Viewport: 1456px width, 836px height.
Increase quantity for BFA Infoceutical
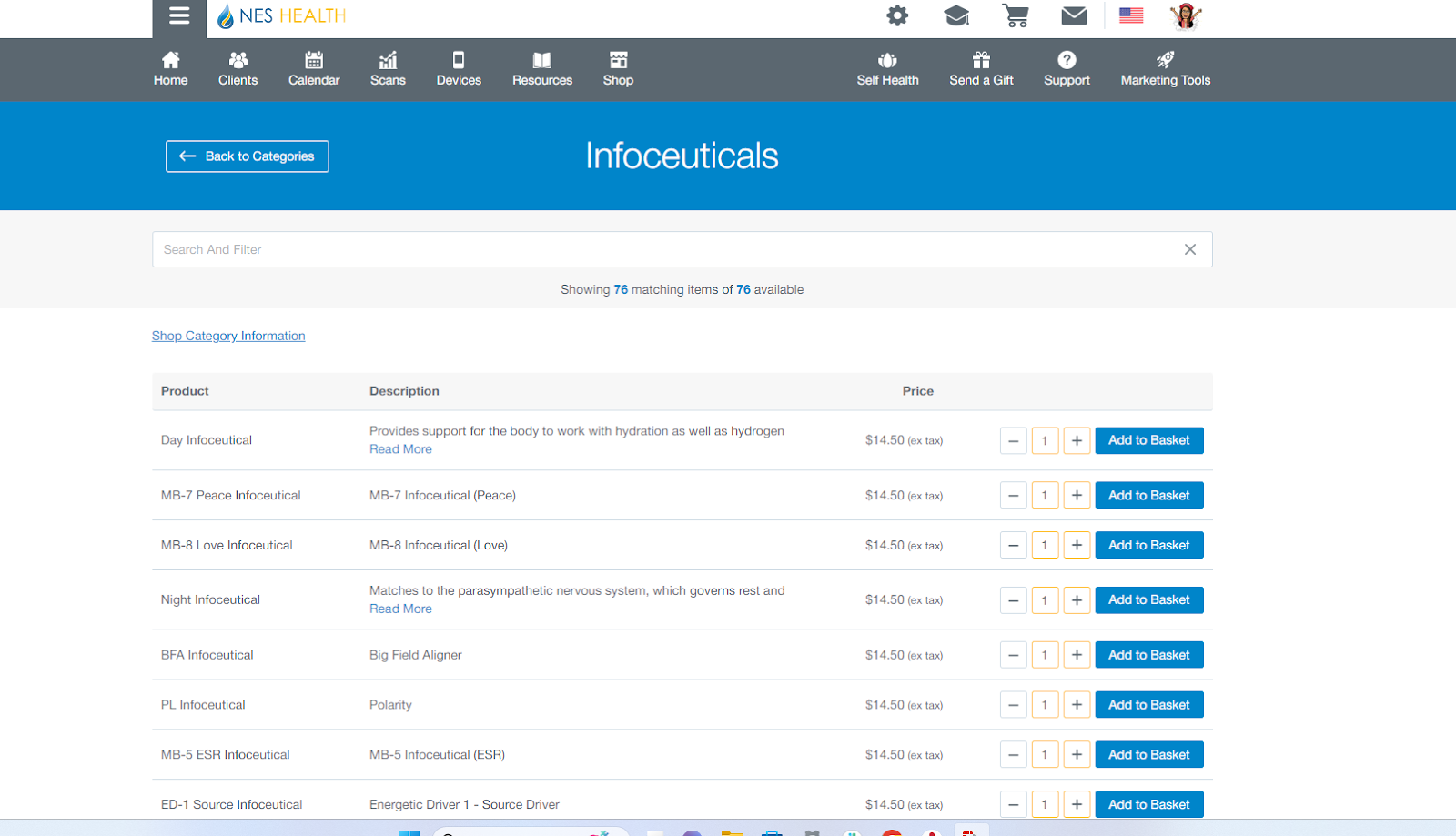[1077, 655]
